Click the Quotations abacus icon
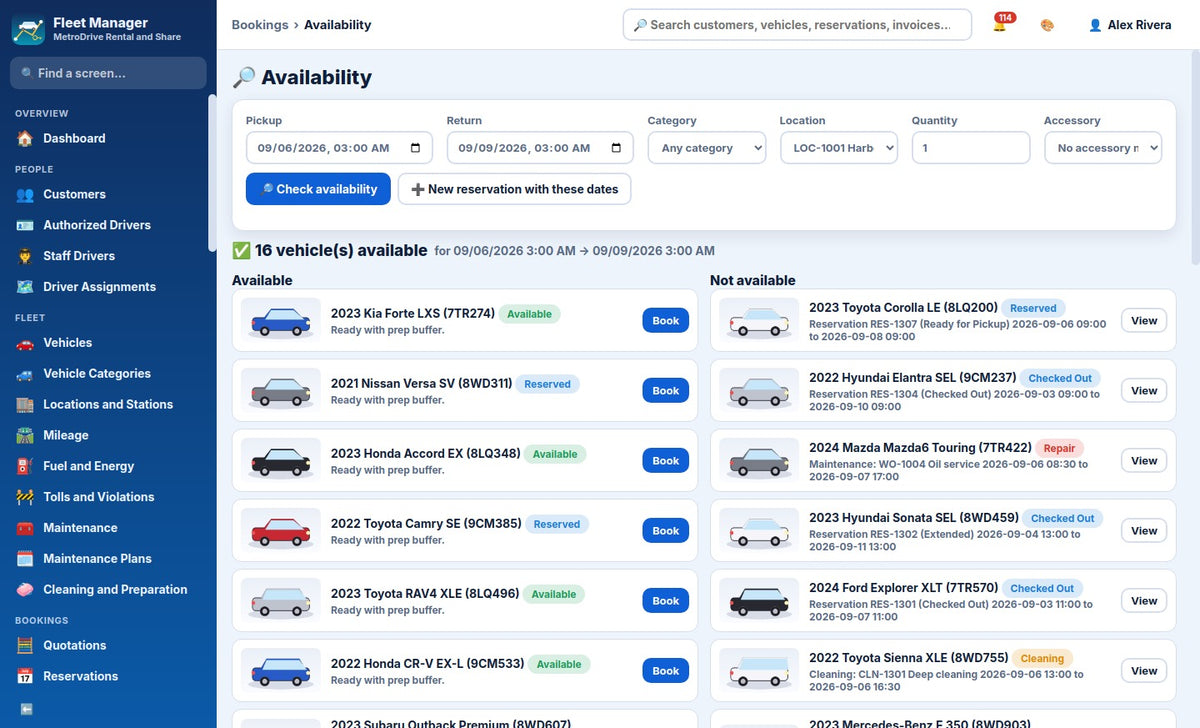The height and width of the screenshot is (728, 1200). coord(25,647)
